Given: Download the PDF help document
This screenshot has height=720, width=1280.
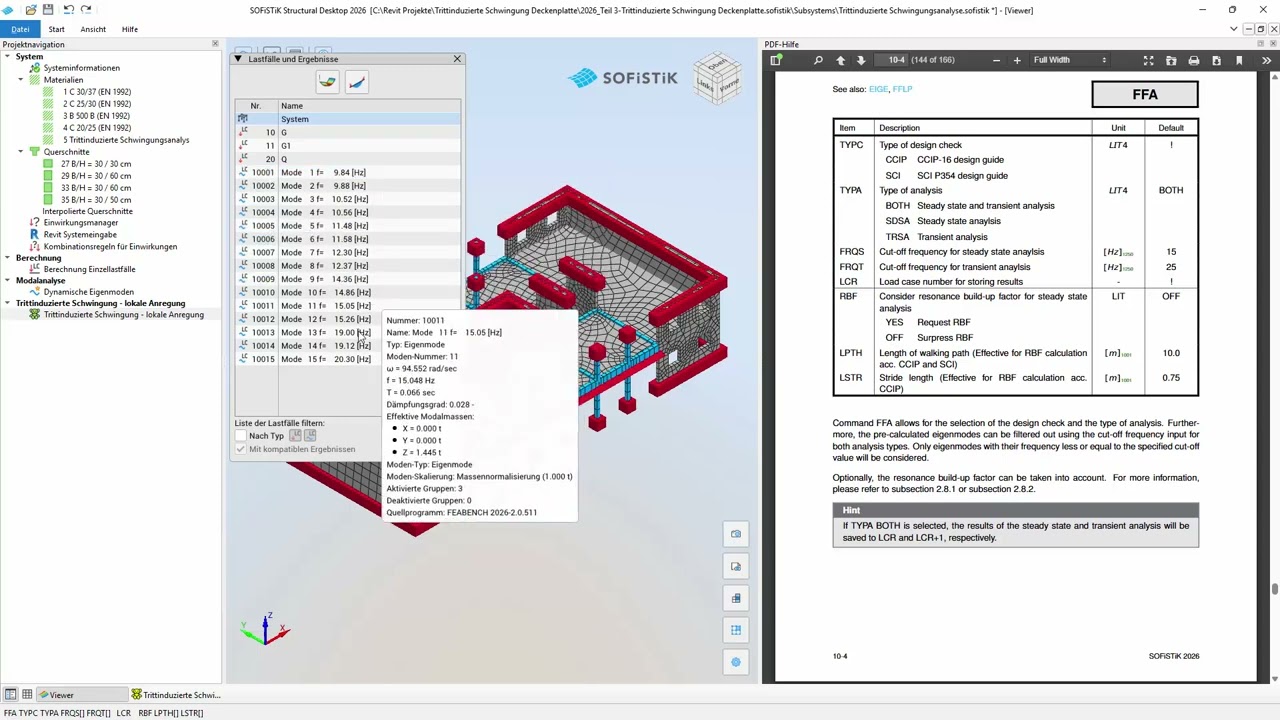Looking at the screenshot, I should pyautogui.click(x=1216, y=60).
